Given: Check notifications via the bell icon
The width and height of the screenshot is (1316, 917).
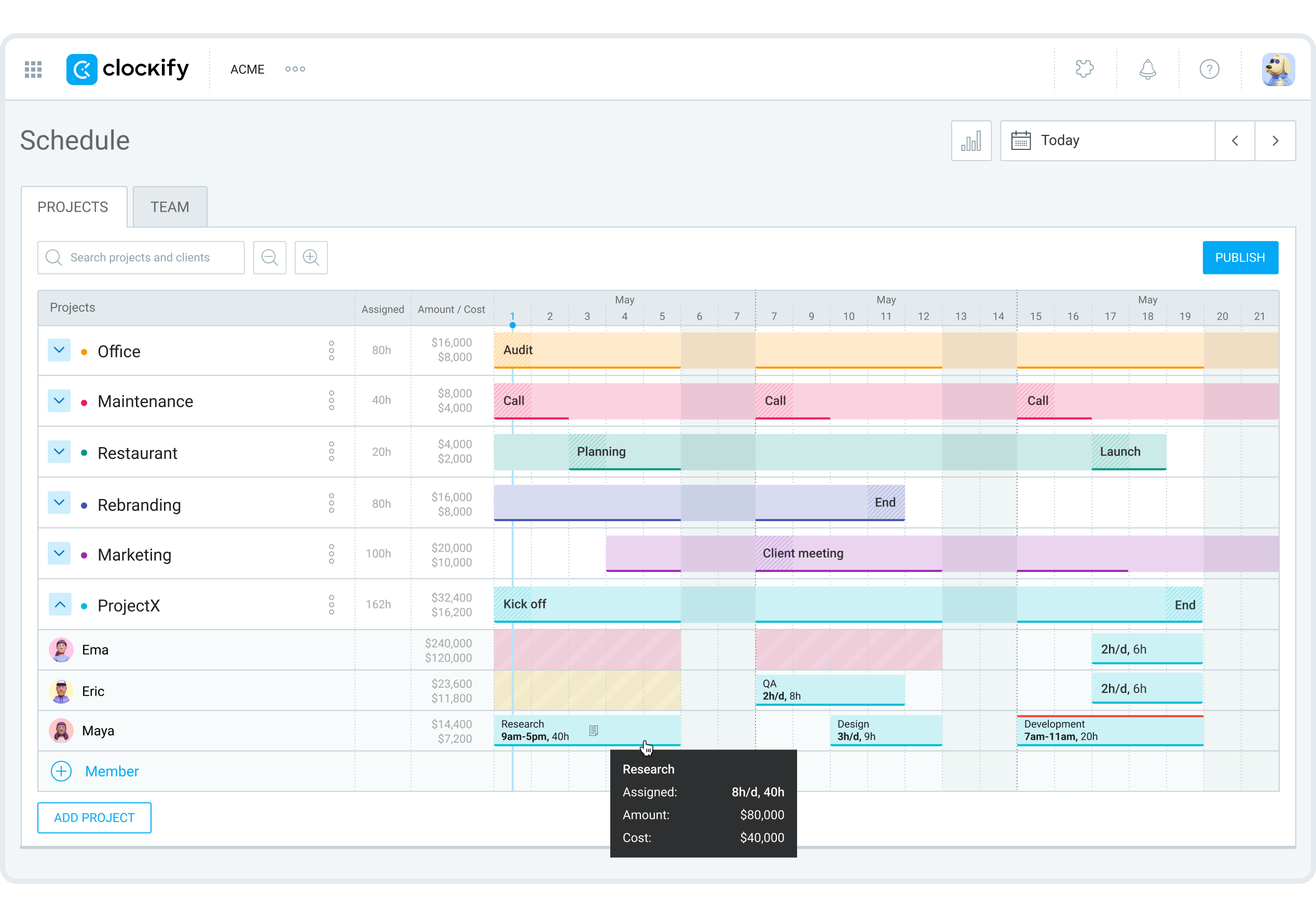Looking at the screenshot, I should coord(1147,69).
